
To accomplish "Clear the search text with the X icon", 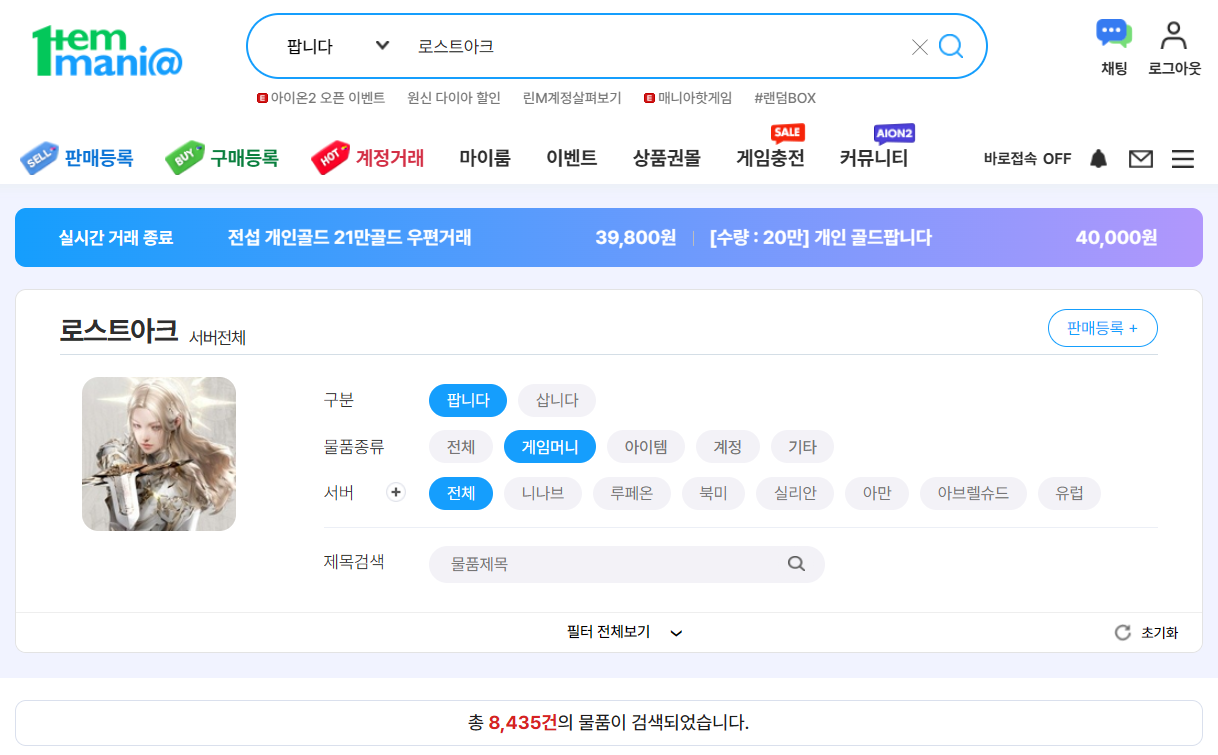I will (920, 47).
